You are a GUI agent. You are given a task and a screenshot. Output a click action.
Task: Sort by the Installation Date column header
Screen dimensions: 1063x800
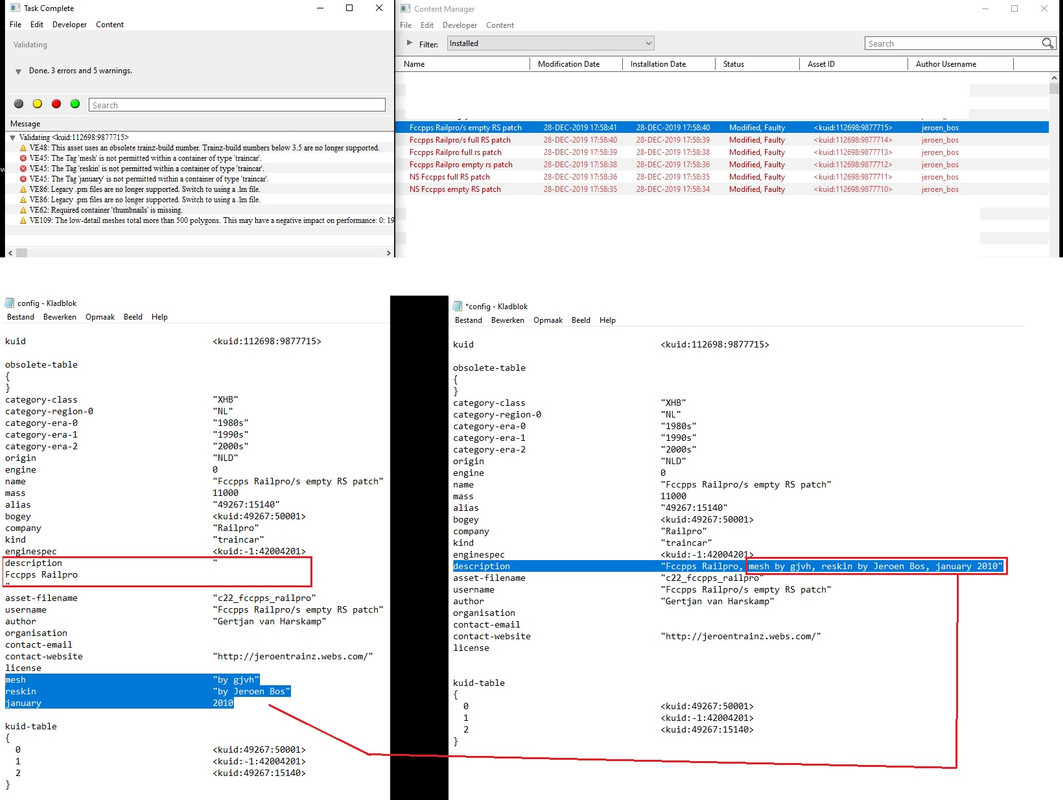click(x=668, y=64)
